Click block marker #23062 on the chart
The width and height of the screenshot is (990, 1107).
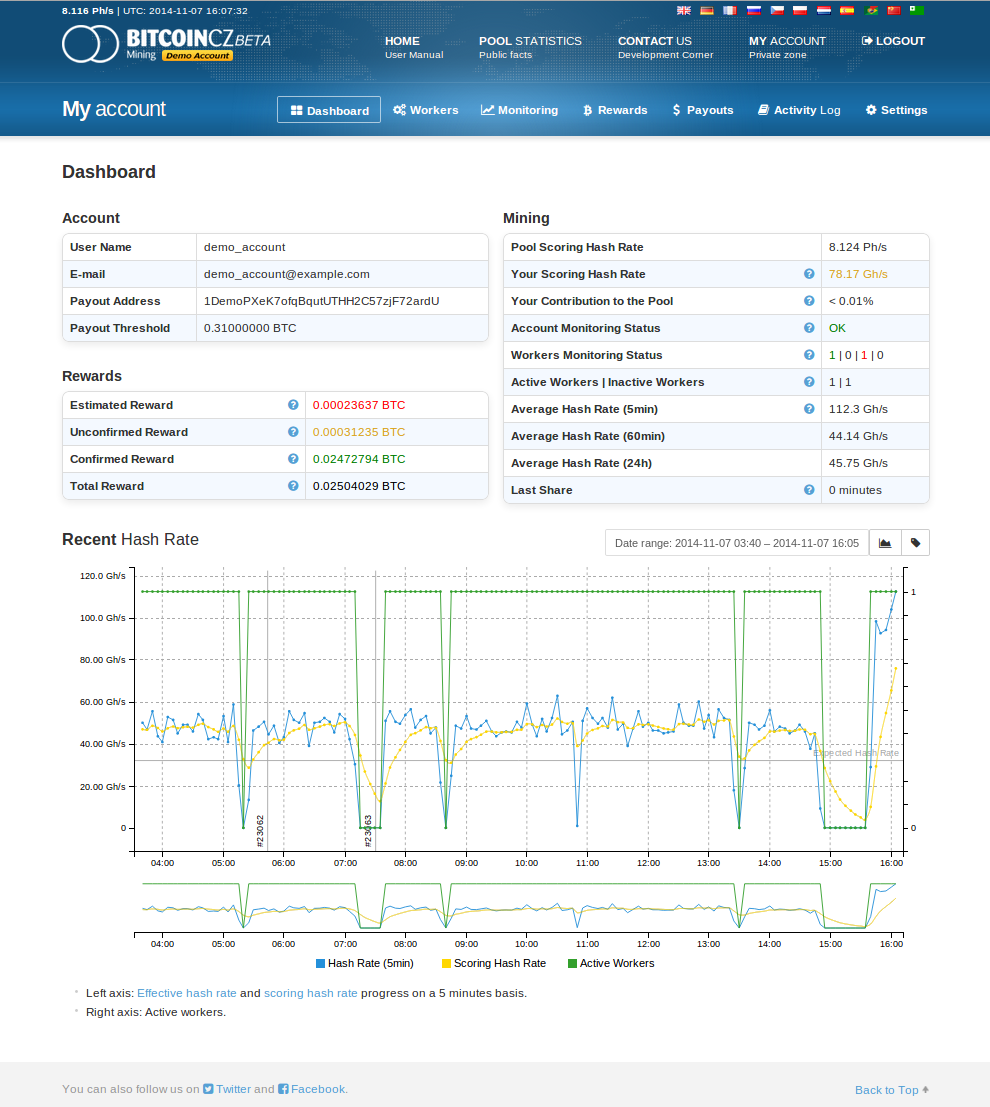(x=261, y=830)
